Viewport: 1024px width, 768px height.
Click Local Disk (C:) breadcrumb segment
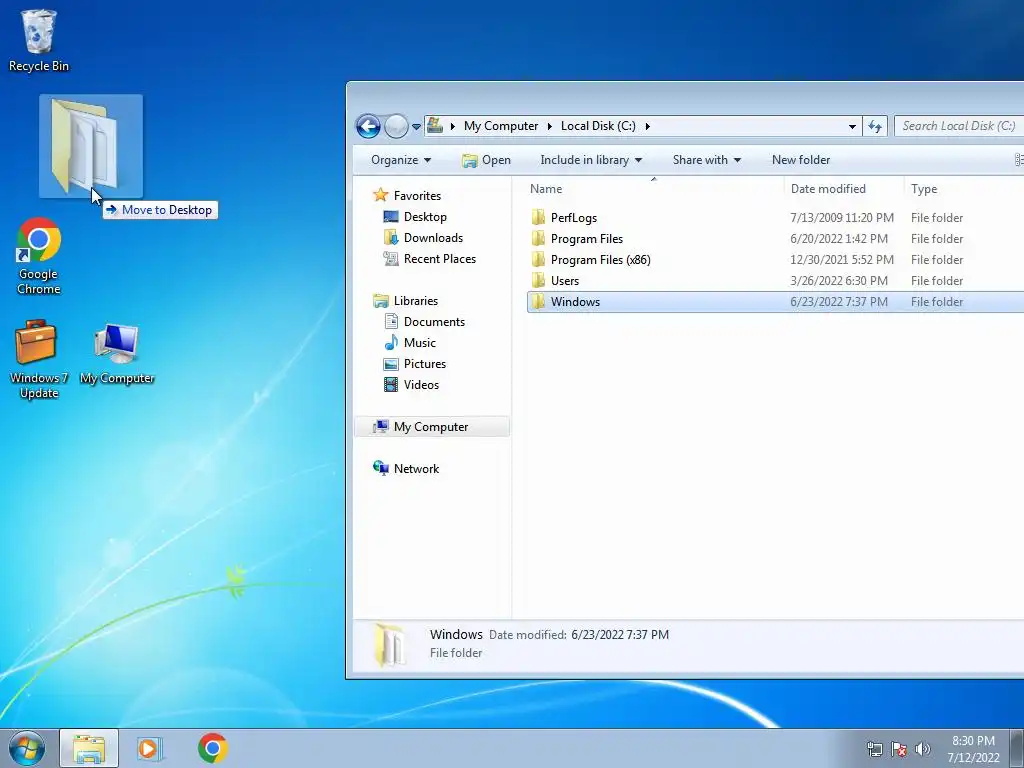click(598, 126)
